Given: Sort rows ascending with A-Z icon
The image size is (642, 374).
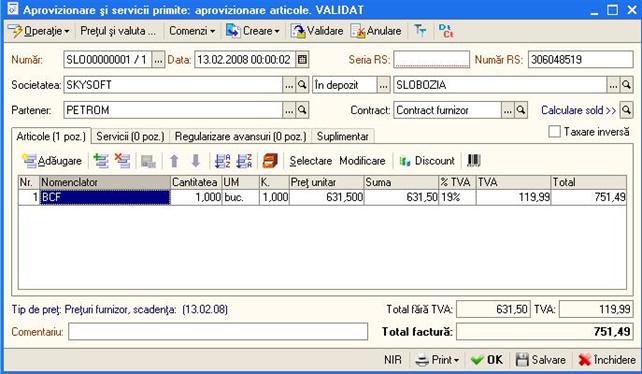Looking at the screenshot, I should [223, 161].
